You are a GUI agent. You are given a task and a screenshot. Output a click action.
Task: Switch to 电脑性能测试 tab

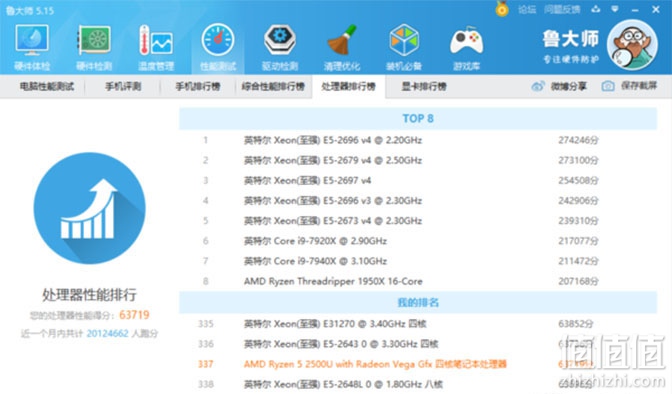[x=47, y=87]
